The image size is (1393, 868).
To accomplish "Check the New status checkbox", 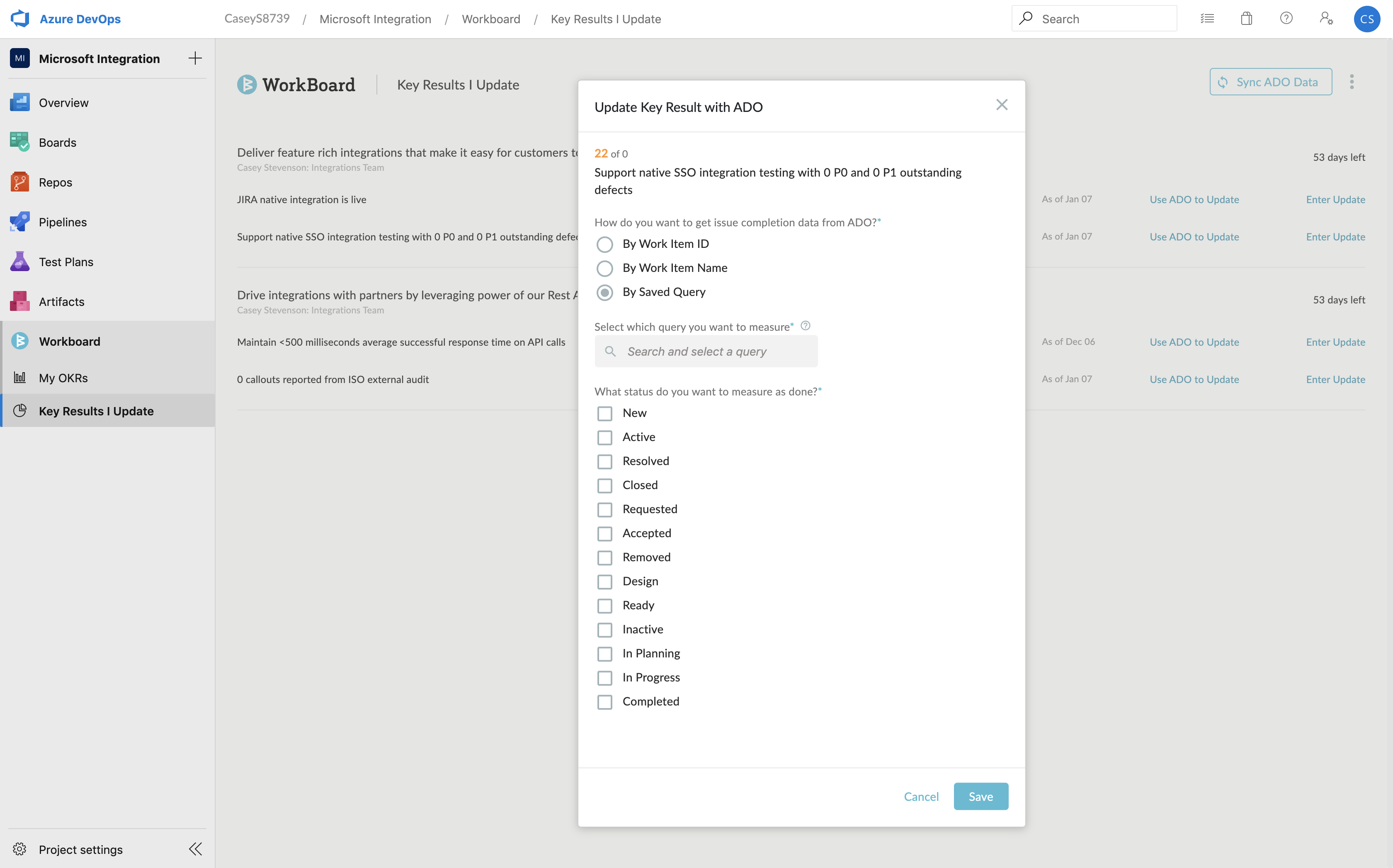I will [x=604, y=413].
